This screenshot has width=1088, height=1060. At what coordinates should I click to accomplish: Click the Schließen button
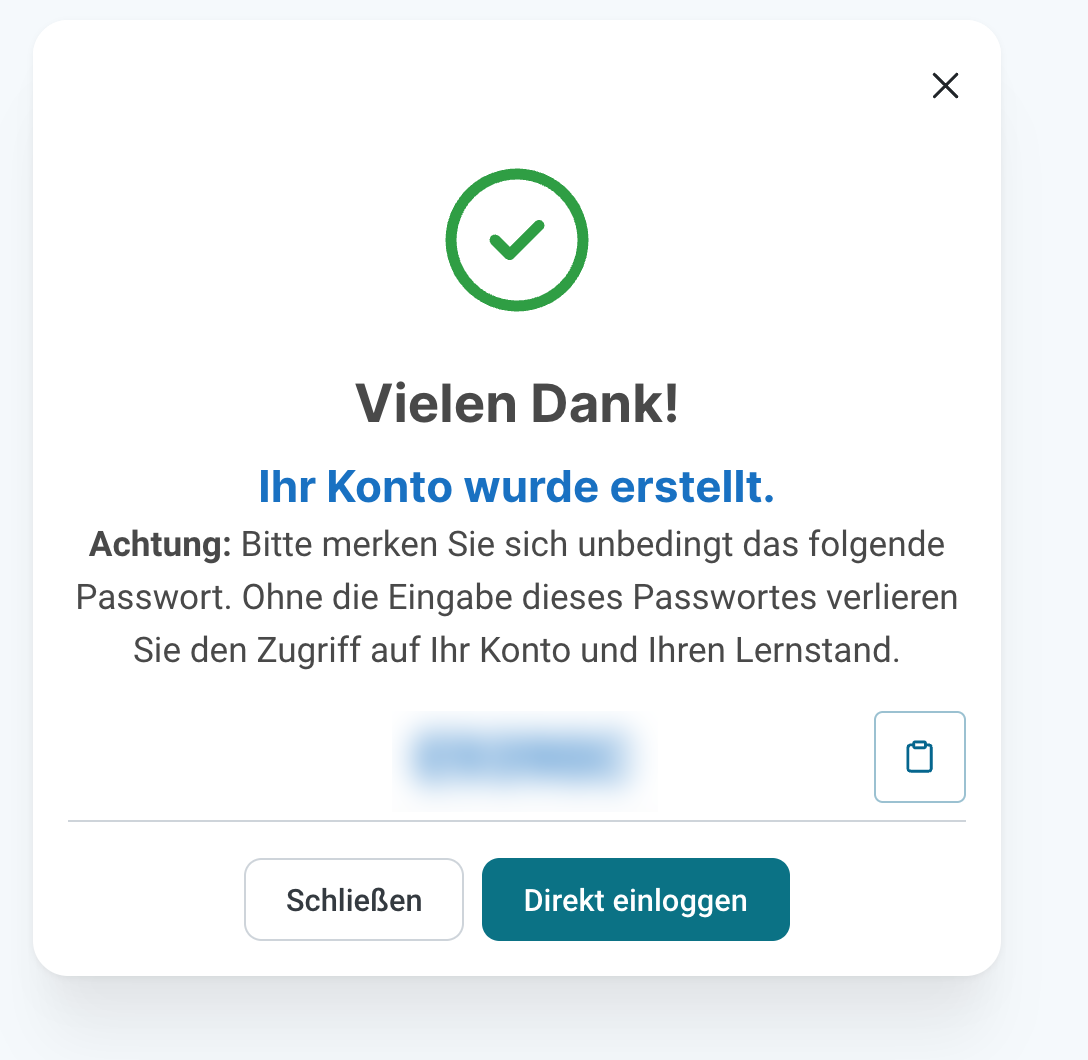[x=354, y=900]
